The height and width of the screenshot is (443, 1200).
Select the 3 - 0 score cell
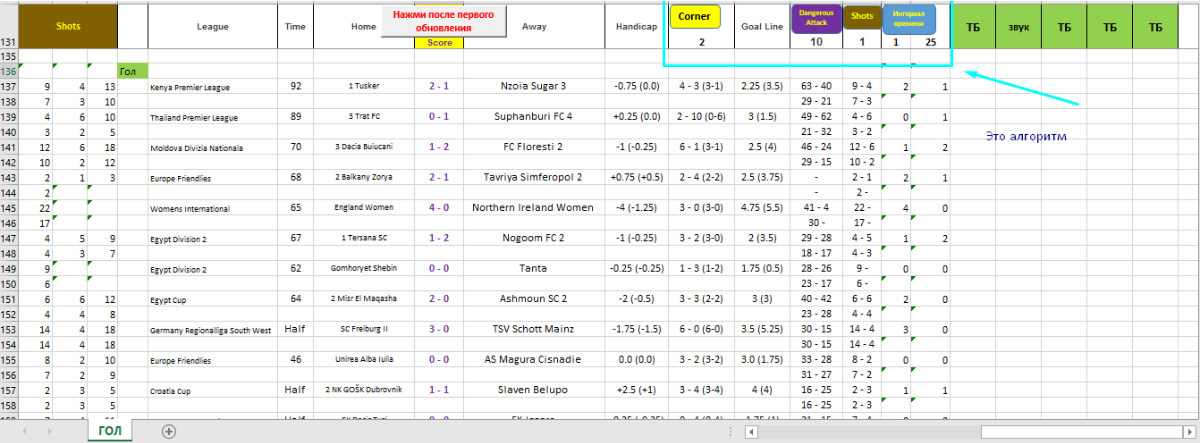coord(439,329)
